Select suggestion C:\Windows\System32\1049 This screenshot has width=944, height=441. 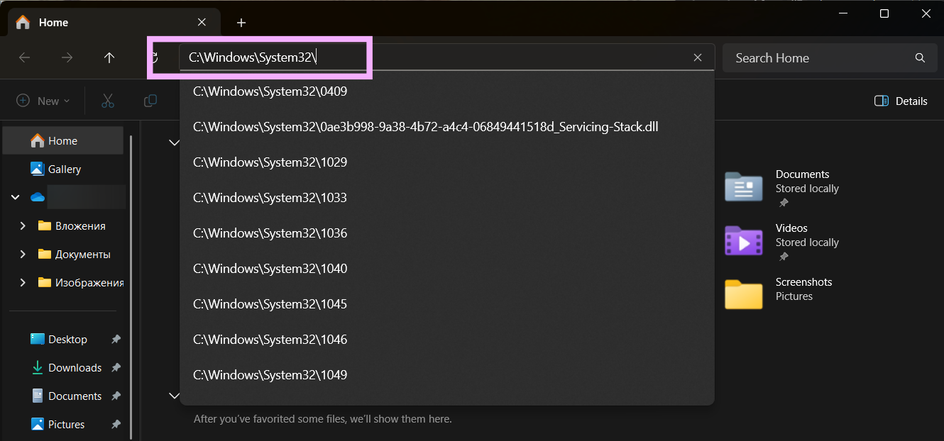click(447, 375)
